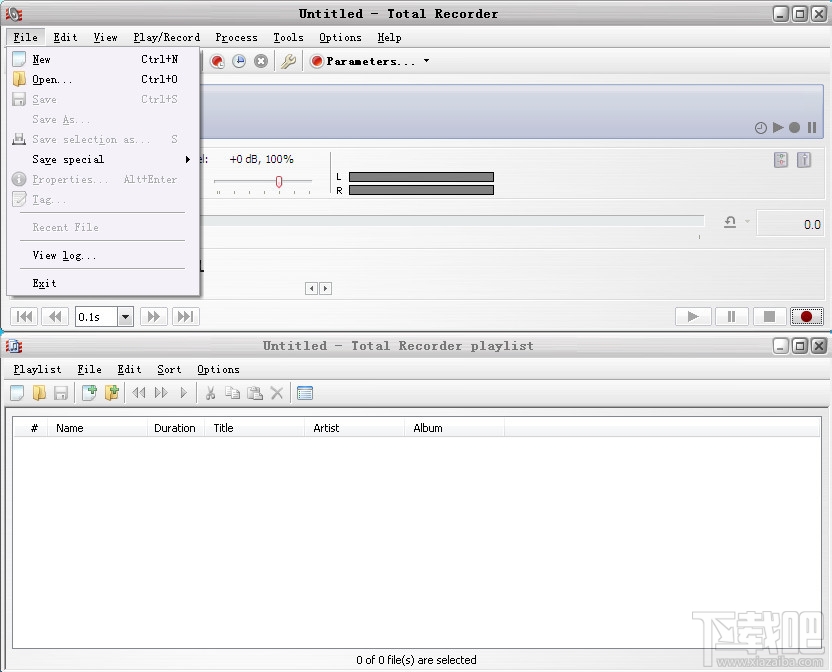Open the Process menu
Viewport: 832px width, 672px height.
pos(236,37)
